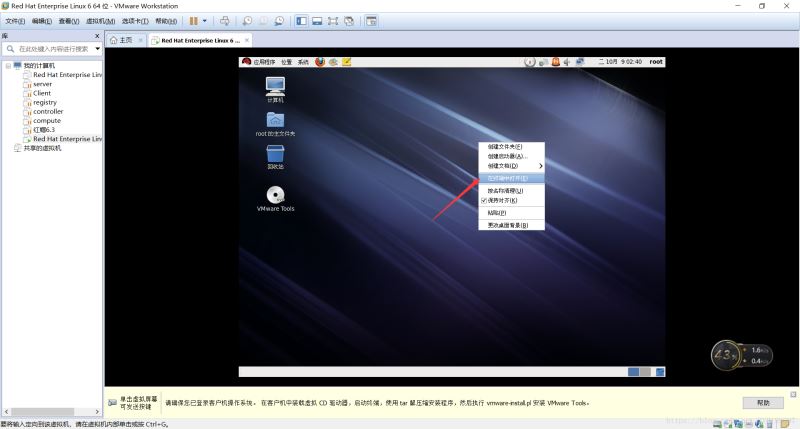Open the dropdown arrow beside the pause button
This screenshot has height=429, width=800.
click(205, 21)
